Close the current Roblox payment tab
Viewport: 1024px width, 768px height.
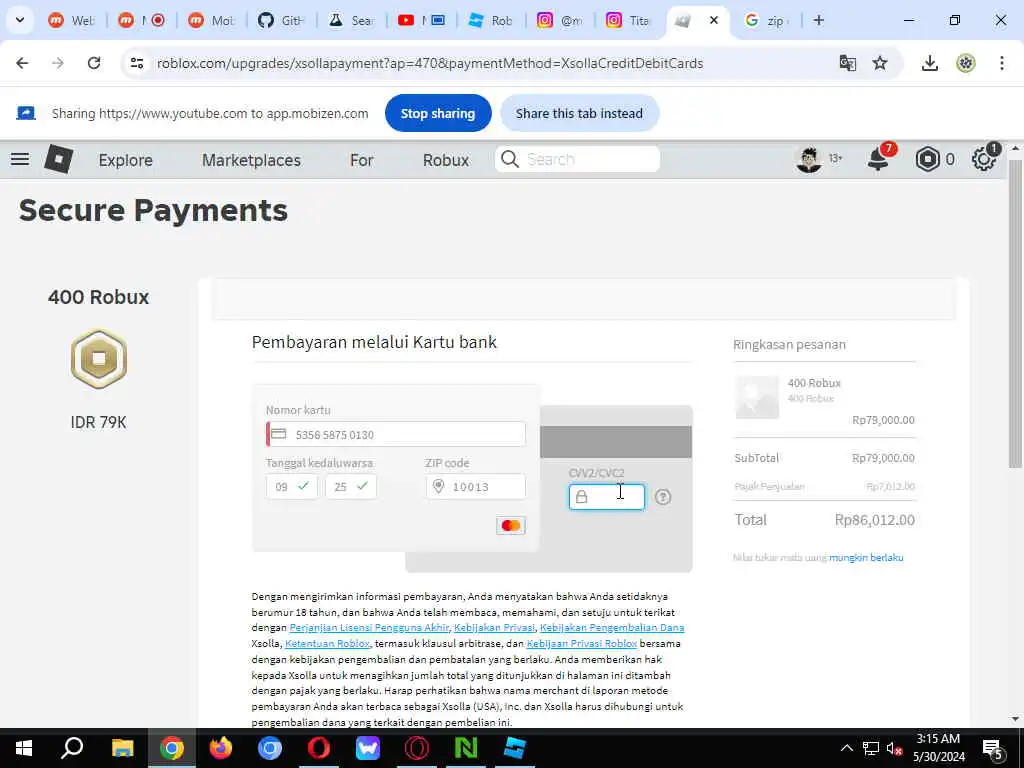714,20
